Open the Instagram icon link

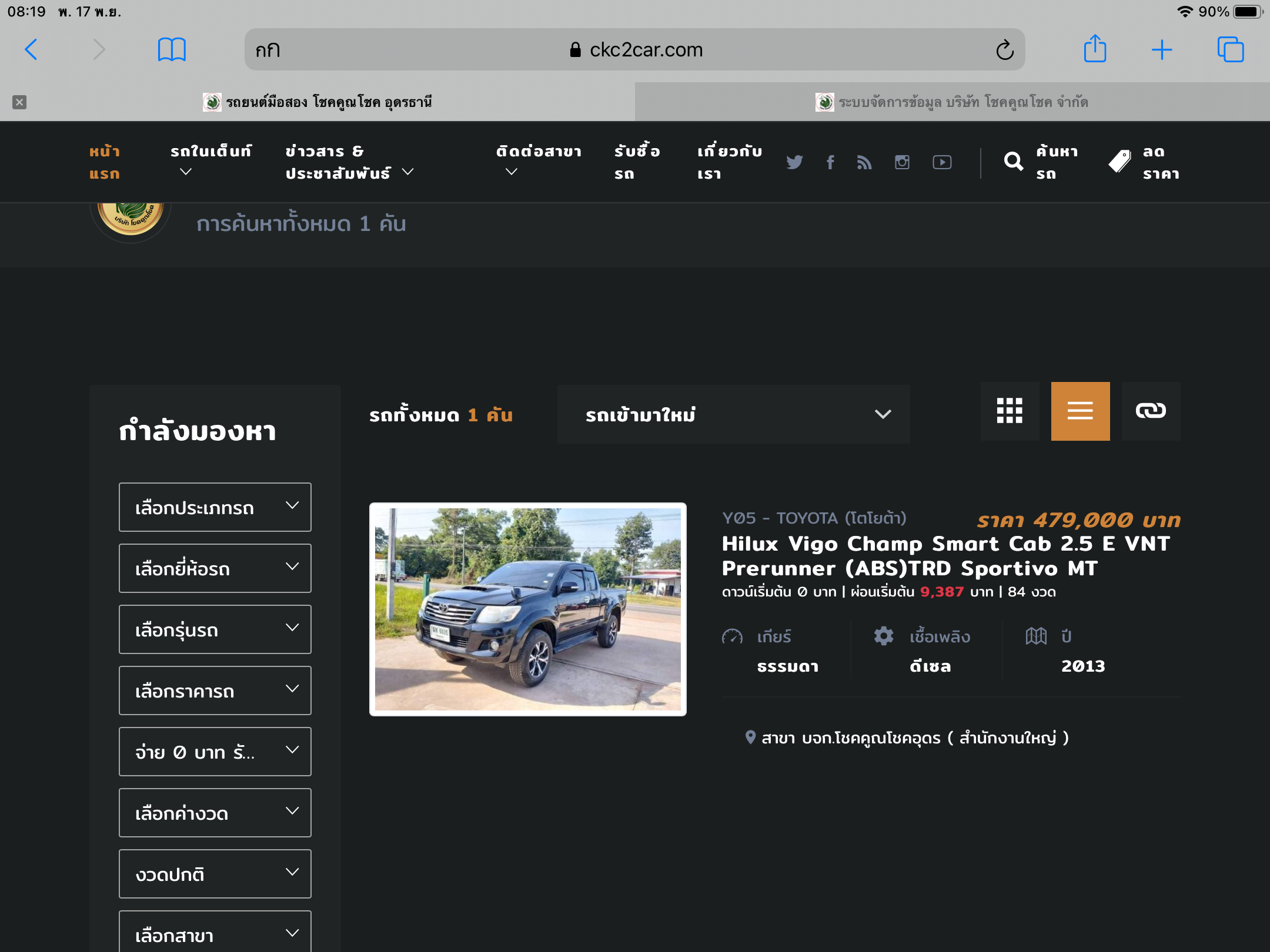[902, 162]
